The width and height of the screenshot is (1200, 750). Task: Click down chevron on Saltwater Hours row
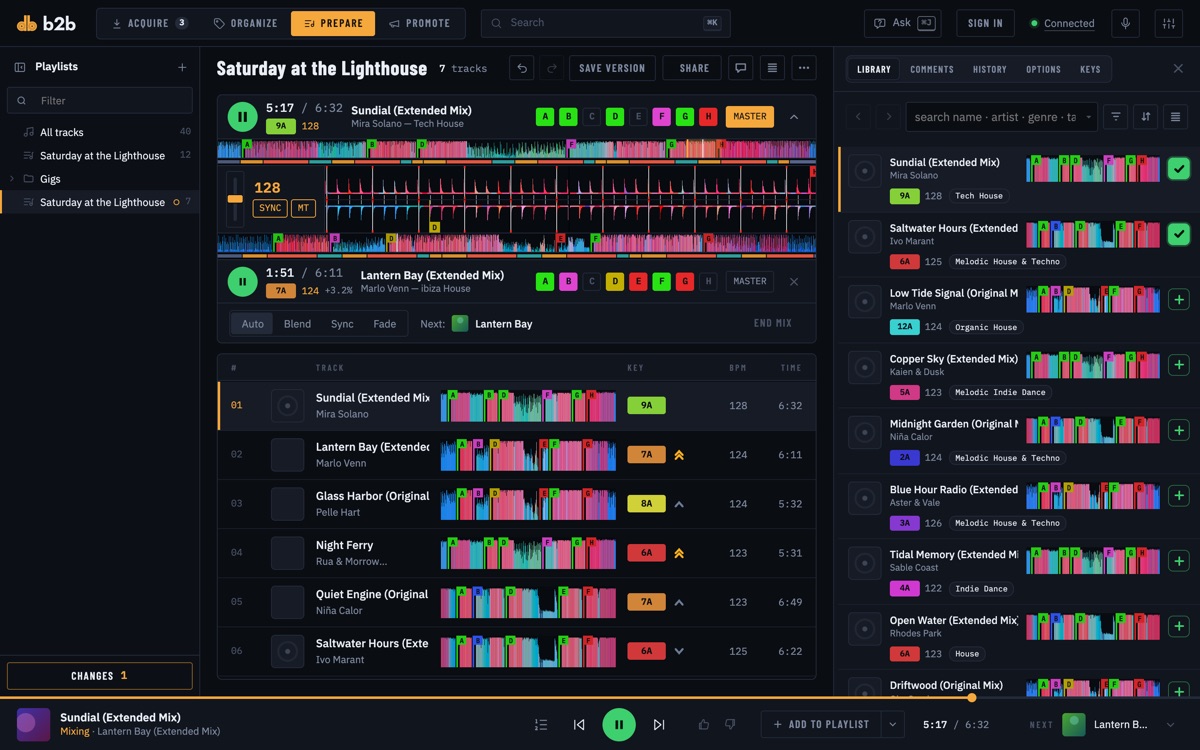pyautogui.click(x=679, y=651)
